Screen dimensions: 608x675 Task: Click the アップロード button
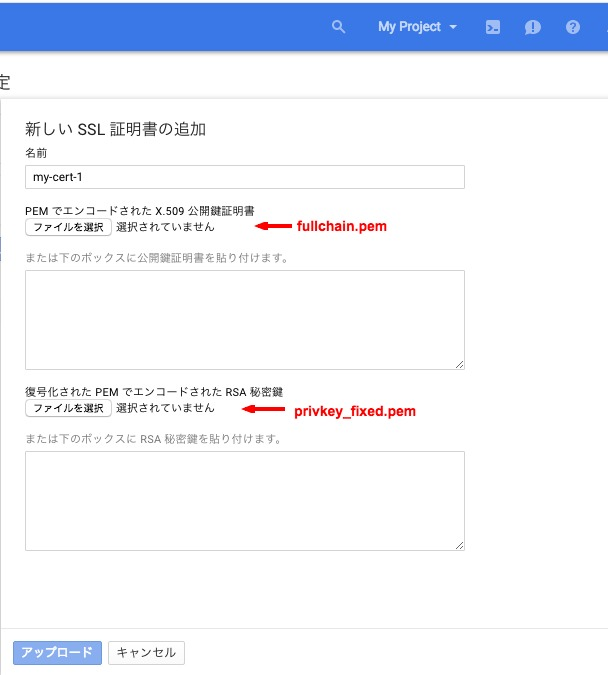point(57,653)
